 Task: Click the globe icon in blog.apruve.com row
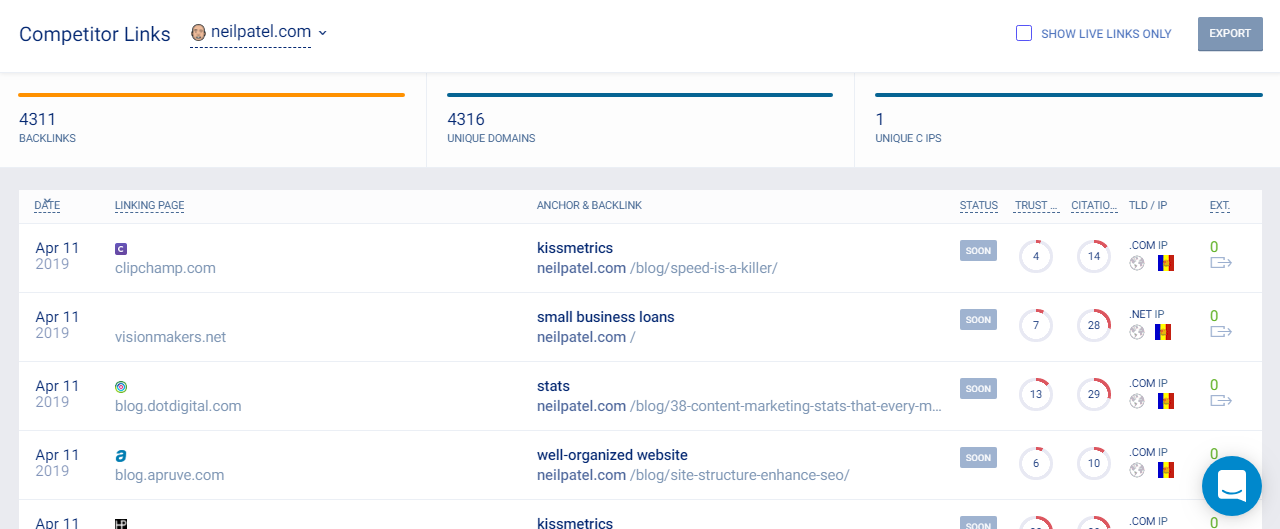point(1137,470)
